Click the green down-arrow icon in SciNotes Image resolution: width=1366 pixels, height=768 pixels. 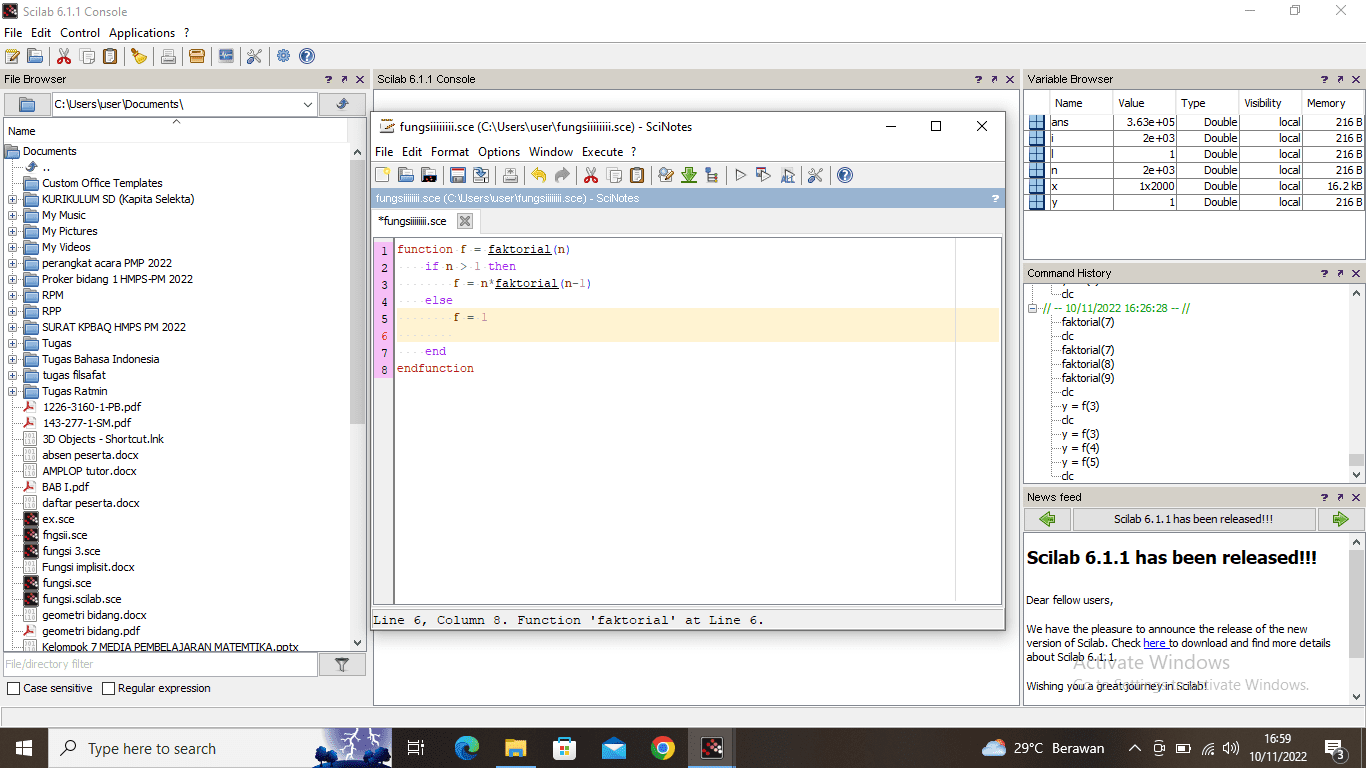click(x=689, y=175)
